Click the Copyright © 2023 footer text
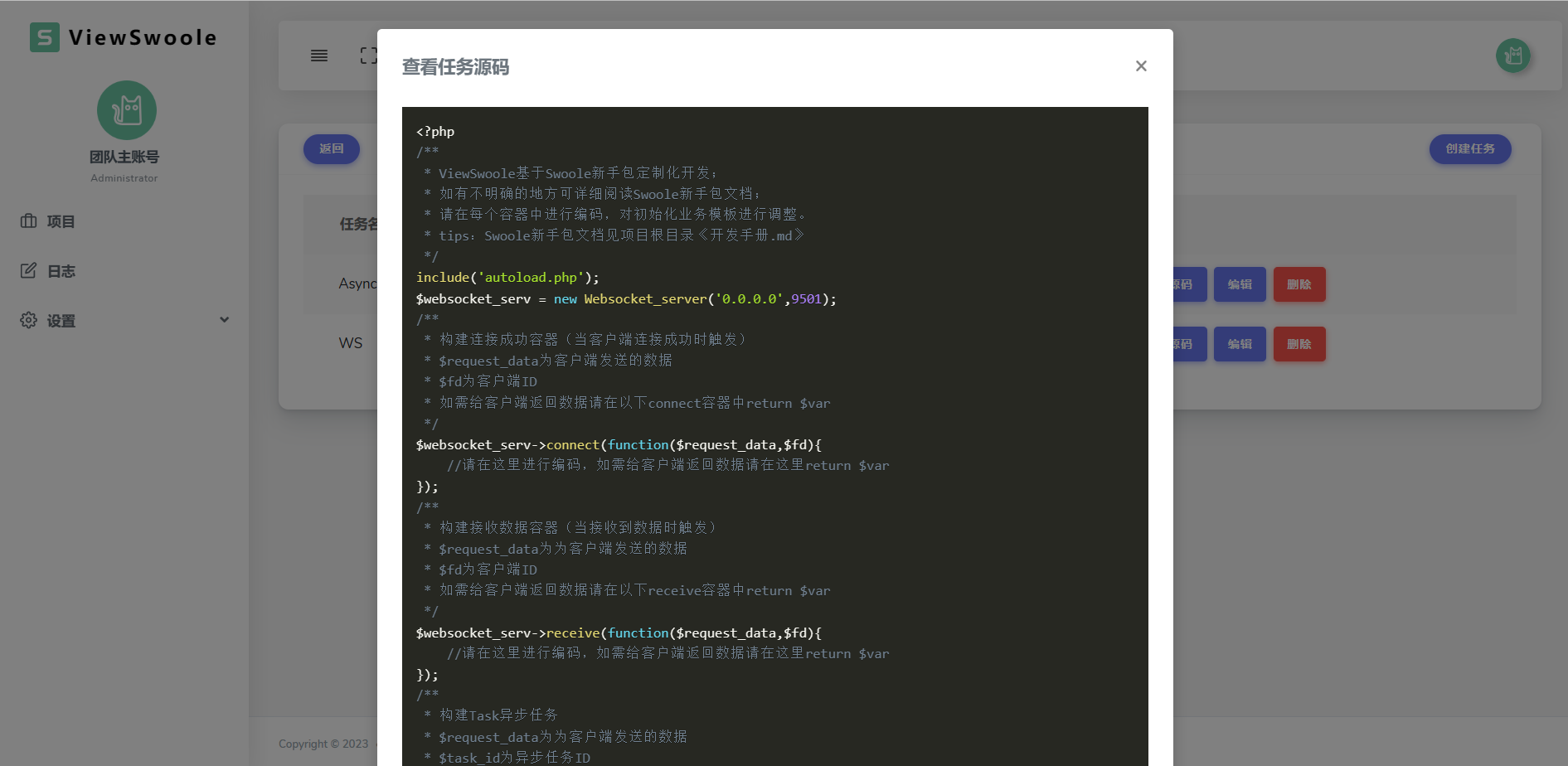1568x766 pixels. [323, 744]
